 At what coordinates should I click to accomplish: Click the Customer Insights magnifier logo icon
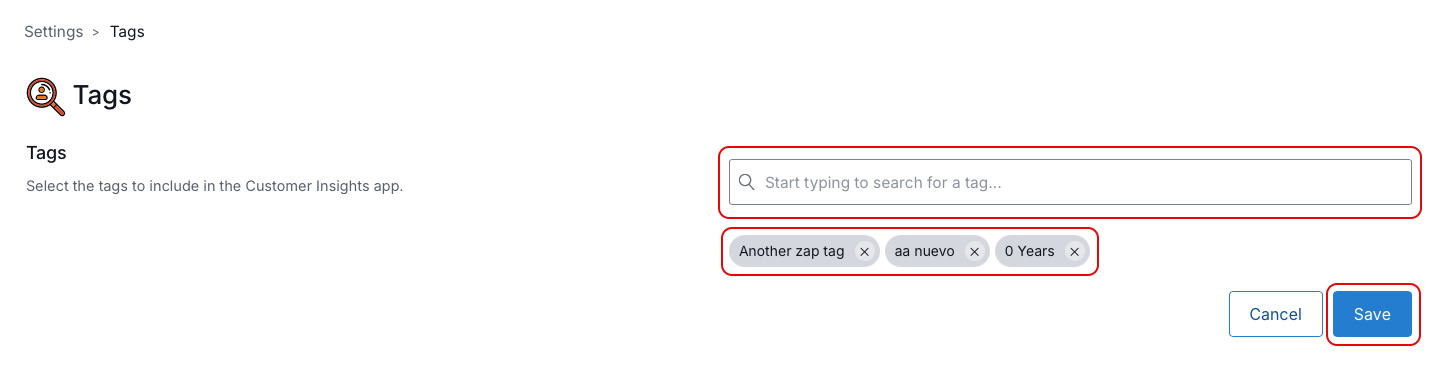[45, 96]
